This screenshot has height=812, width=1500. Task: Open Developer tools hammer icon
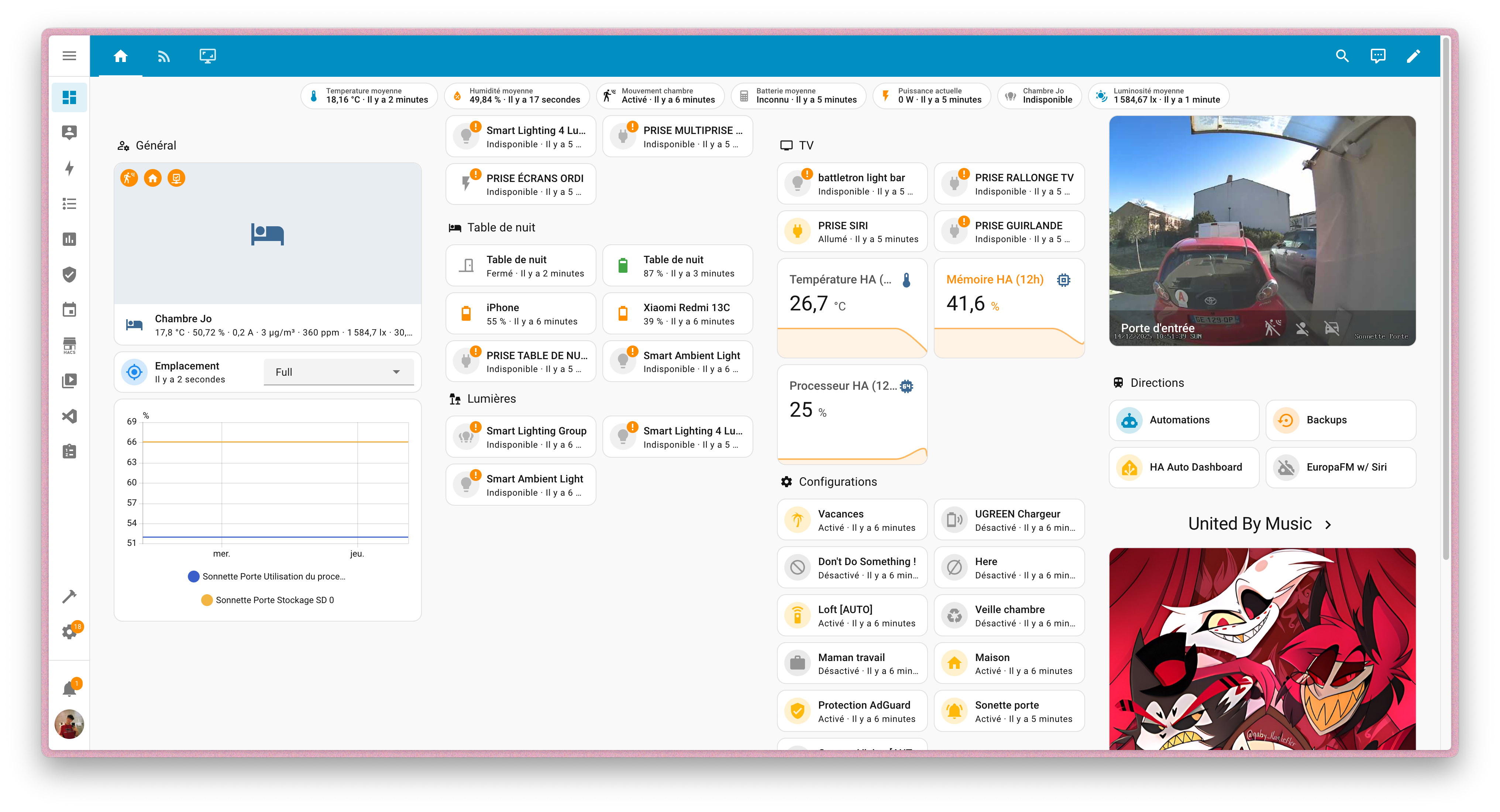coord(69,596)
